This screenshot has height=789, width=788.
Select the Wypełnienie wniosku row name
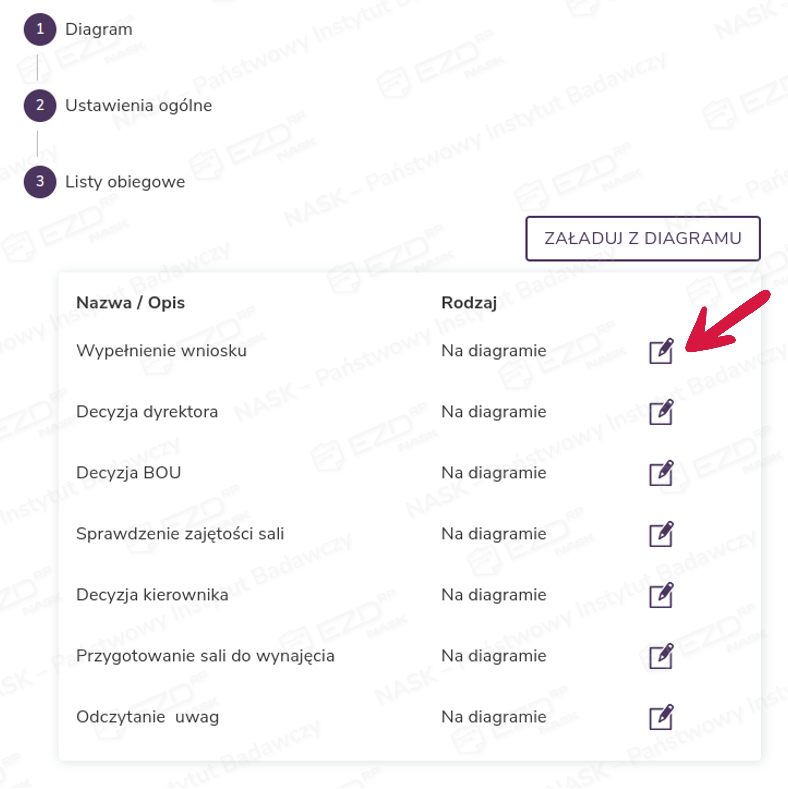point(161,351)
